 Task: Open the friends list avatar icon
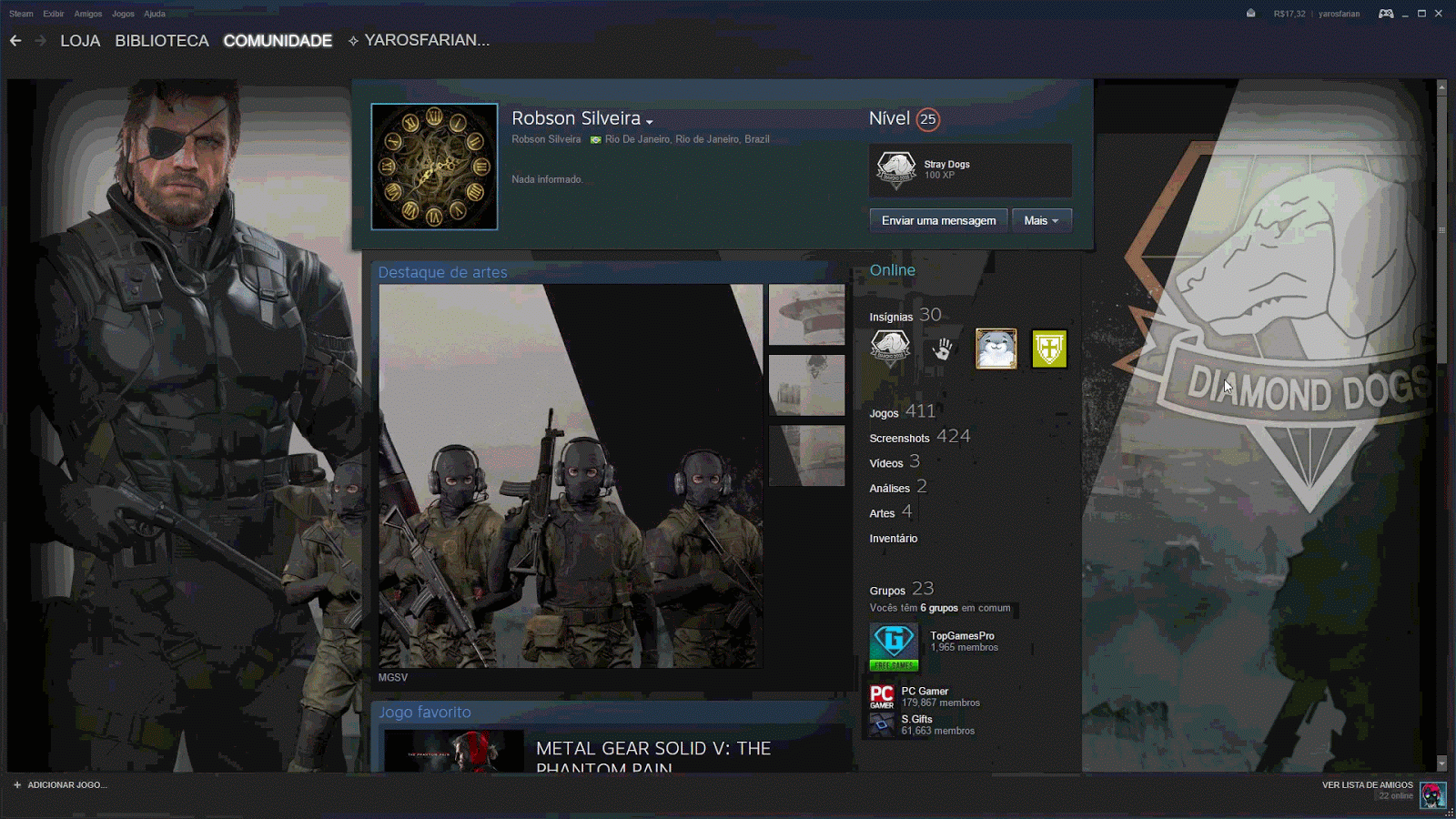coord(1433,794)
